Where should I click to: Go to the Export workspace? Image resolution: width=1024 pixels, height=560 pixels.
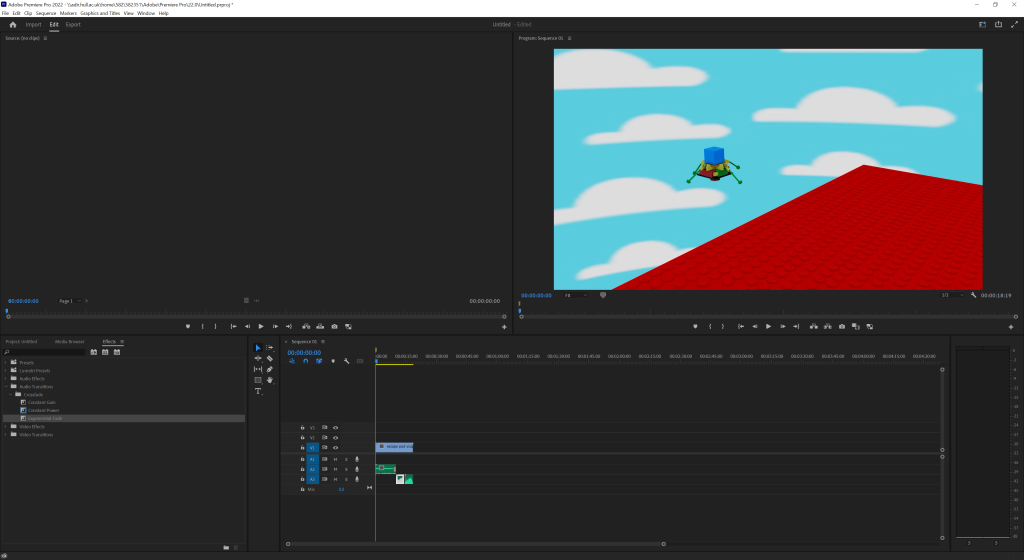point(73,24)
